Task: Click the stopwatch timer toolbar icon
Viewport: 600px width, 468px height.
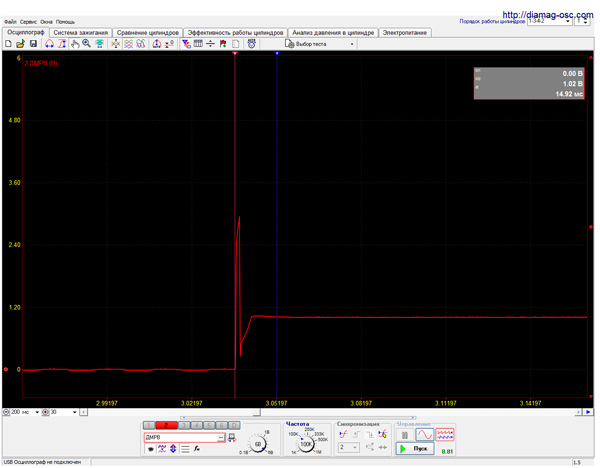Action: pos(251,44)
